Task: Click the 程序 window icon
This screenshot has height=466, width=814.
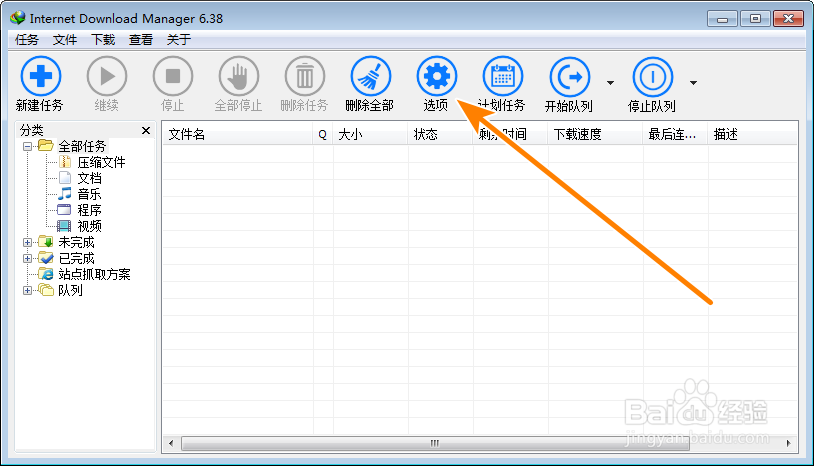Action: click(64, 210)
